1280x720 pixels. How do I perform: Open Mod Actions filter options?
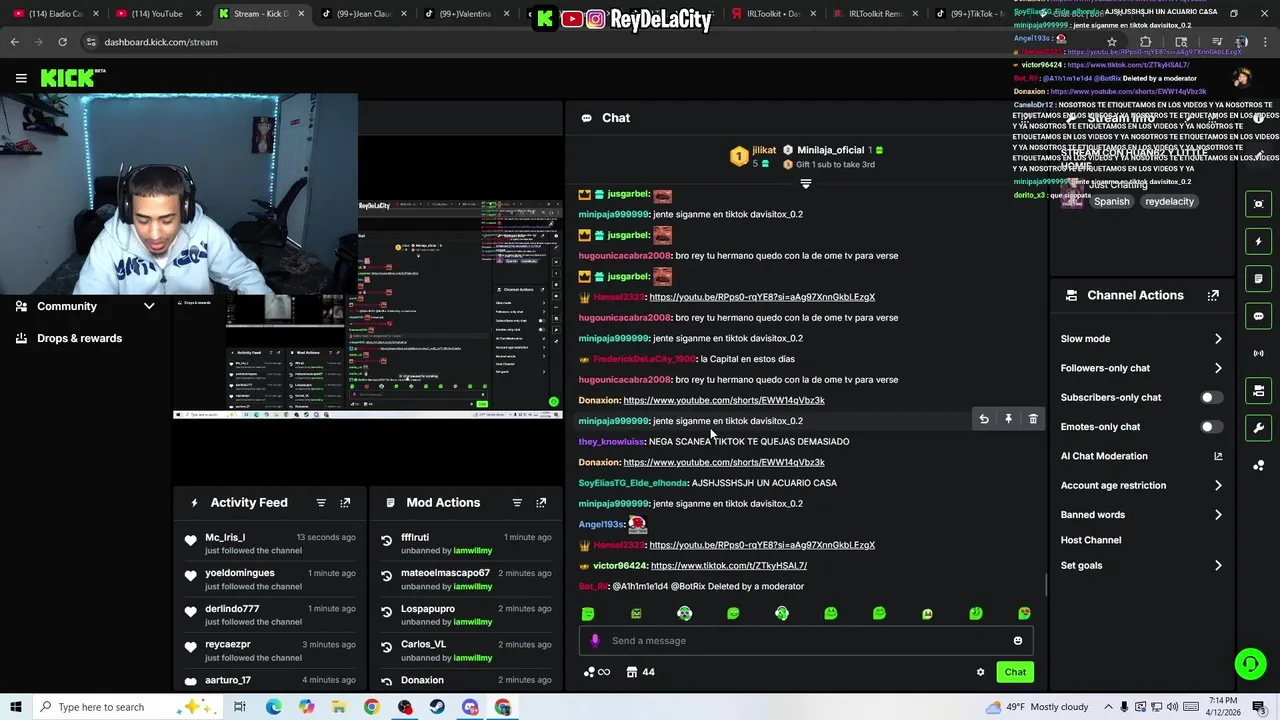517,503
